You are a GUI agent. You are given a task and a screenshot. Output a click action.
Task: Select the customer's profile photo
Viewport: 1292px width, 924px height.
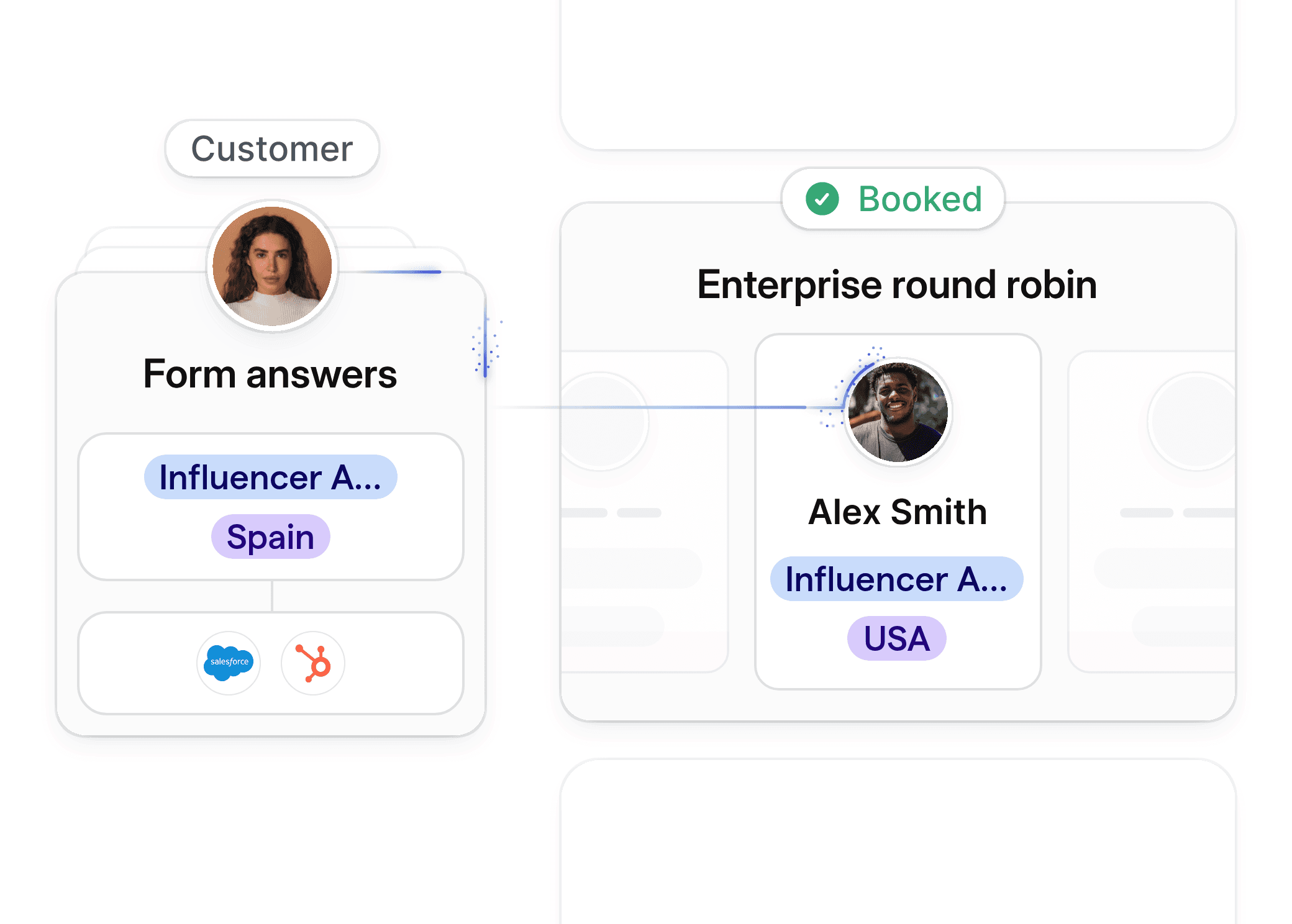tap(272, 266)
